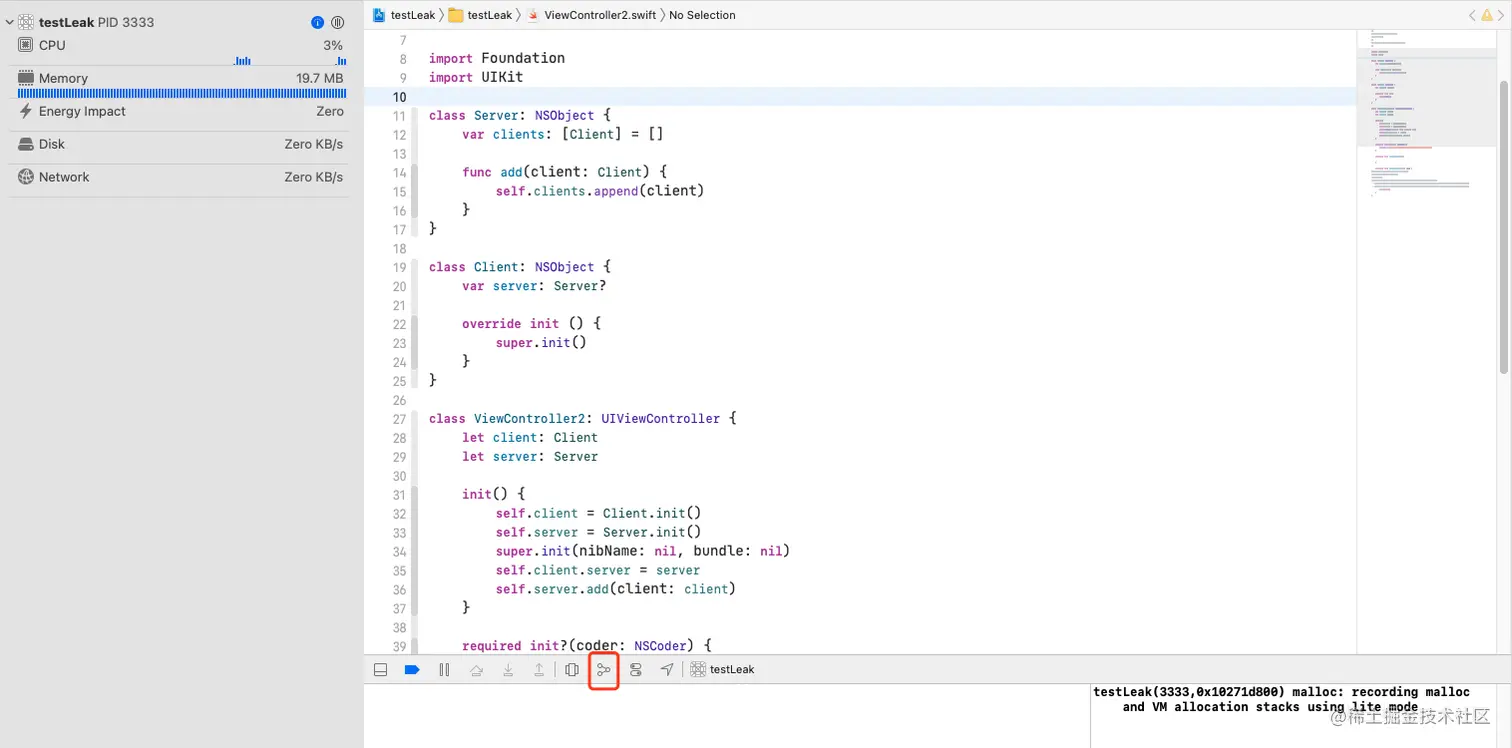The width and height of the screenshot is (1512, 748).
Task: Click 'import Foundation' on line 8
Action: point(497,59)
